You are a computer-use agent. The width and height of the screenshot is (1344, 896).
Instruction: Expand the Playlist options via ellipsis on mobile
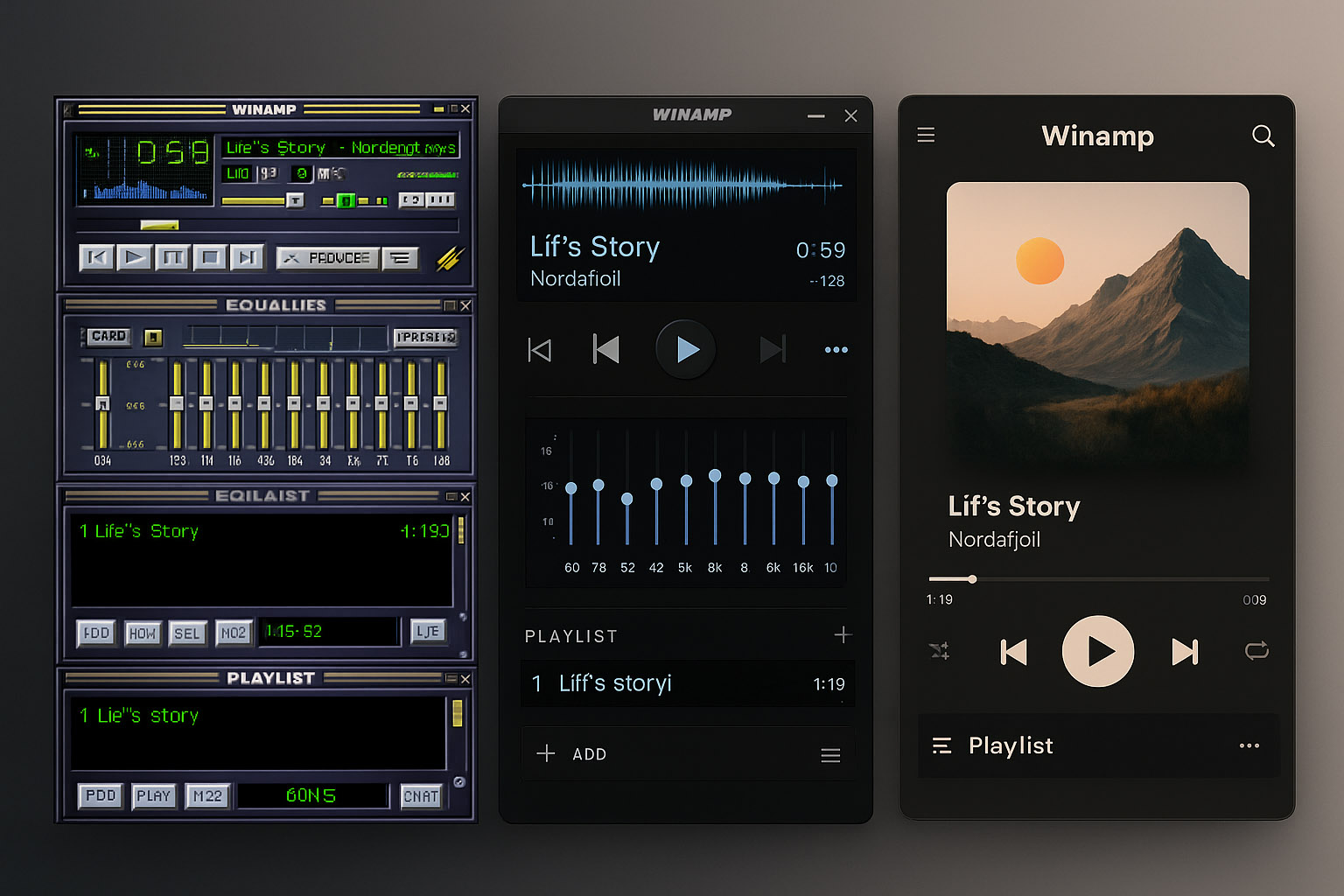(x=1249, y=745)
